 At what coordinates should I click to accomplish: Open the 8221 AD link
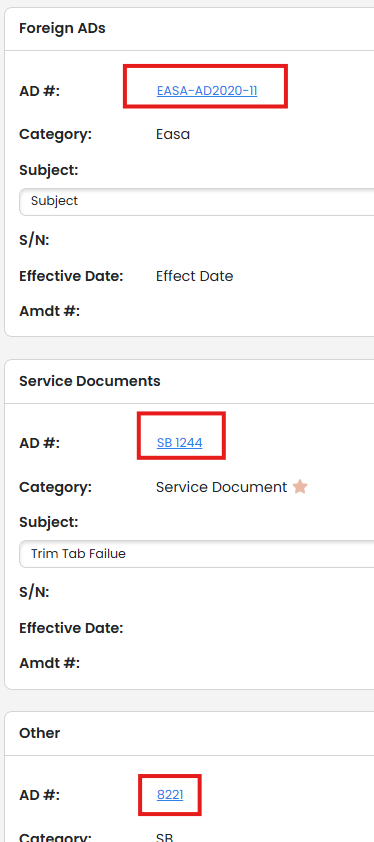point(170,795)
